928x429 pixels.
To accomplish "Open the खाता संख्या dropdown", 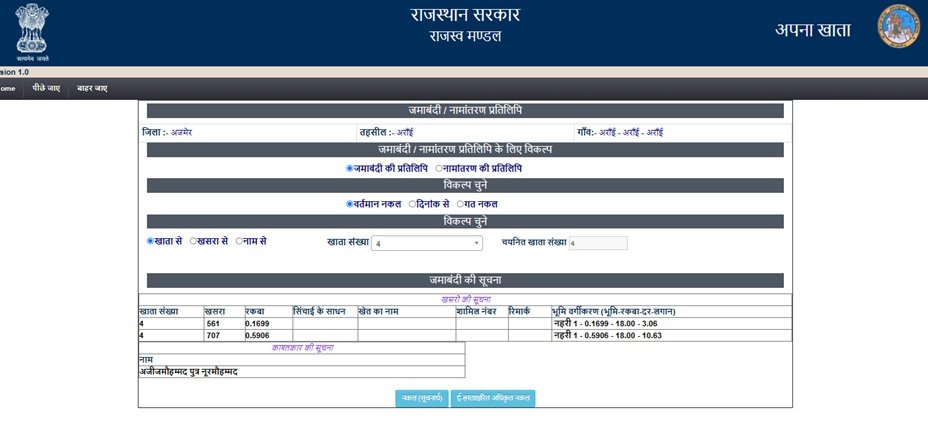I will tap(427, 243).
